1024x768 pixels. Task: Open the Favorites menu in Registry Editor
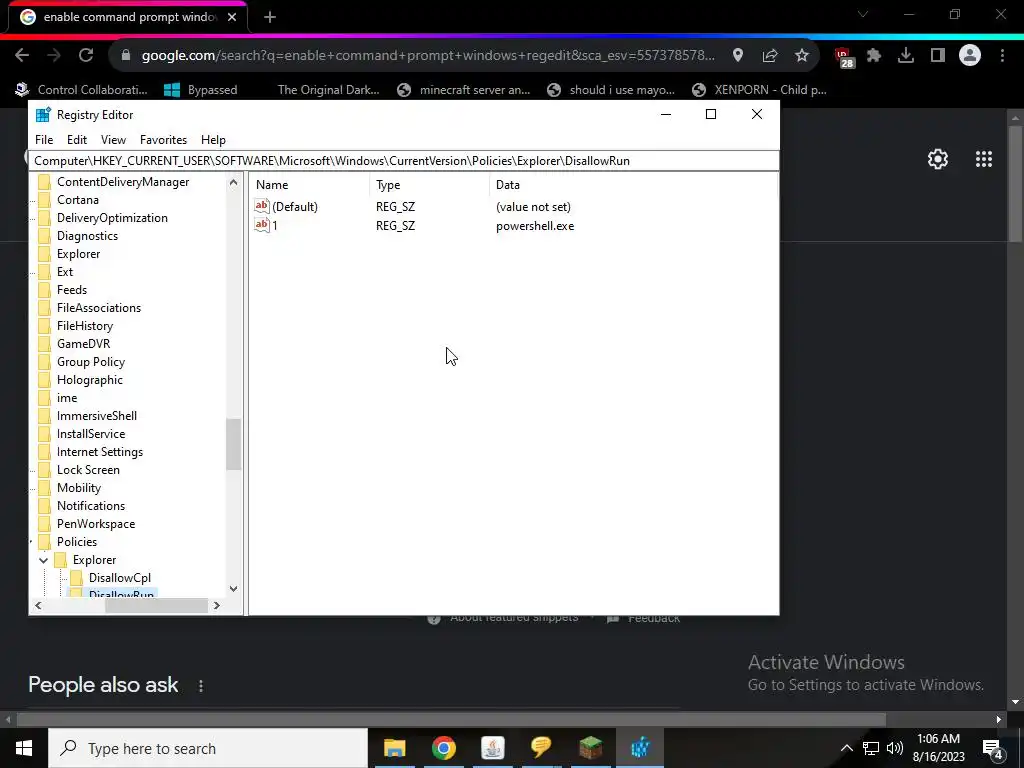coord(163,140)
